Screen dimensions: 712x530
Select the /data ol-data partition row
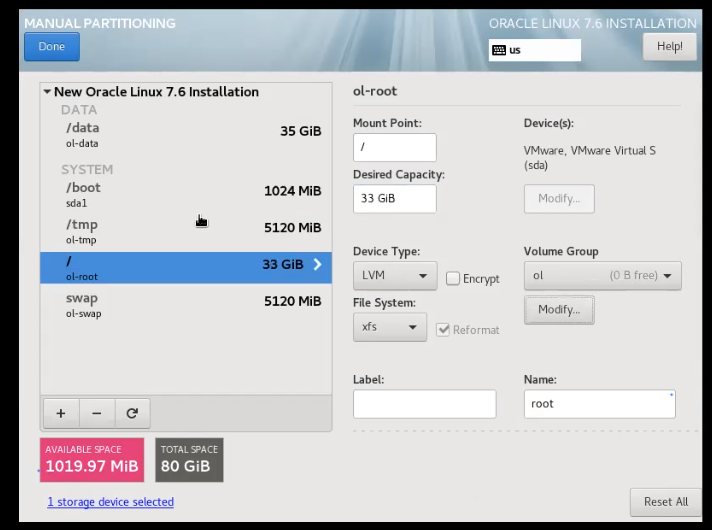[x=186, y=135]
